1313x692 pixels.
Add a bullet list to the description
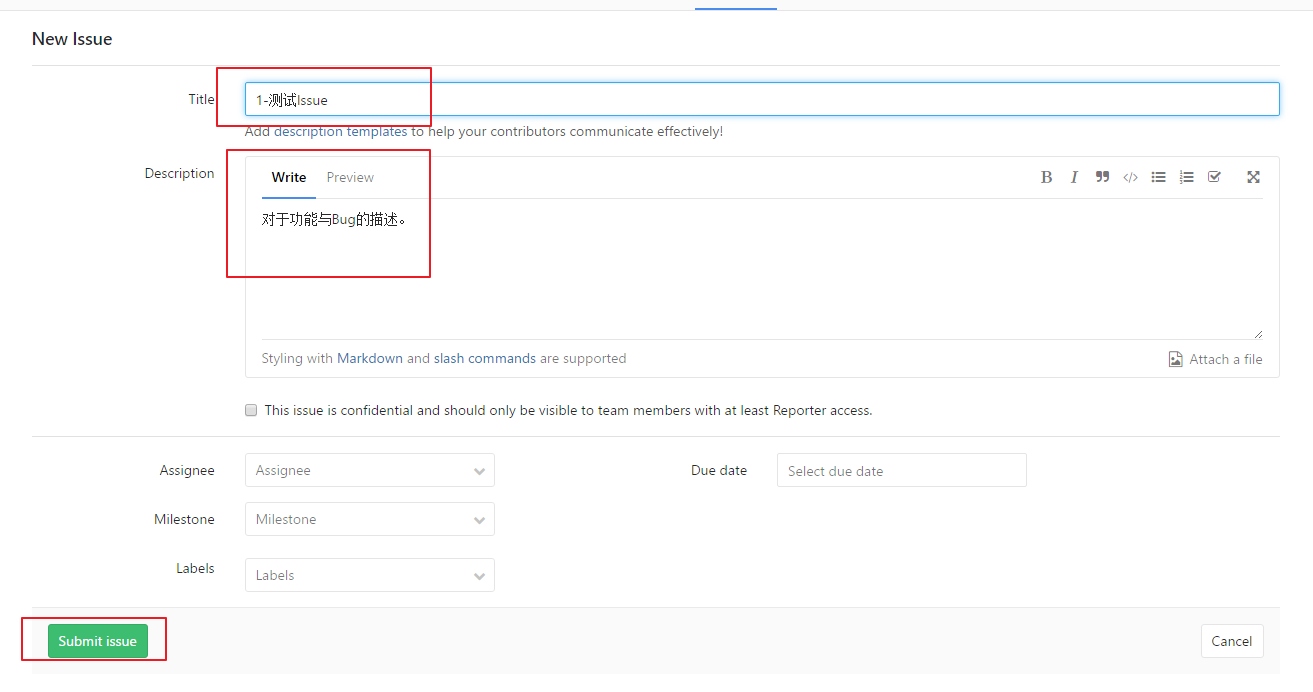click(1158, 177)
